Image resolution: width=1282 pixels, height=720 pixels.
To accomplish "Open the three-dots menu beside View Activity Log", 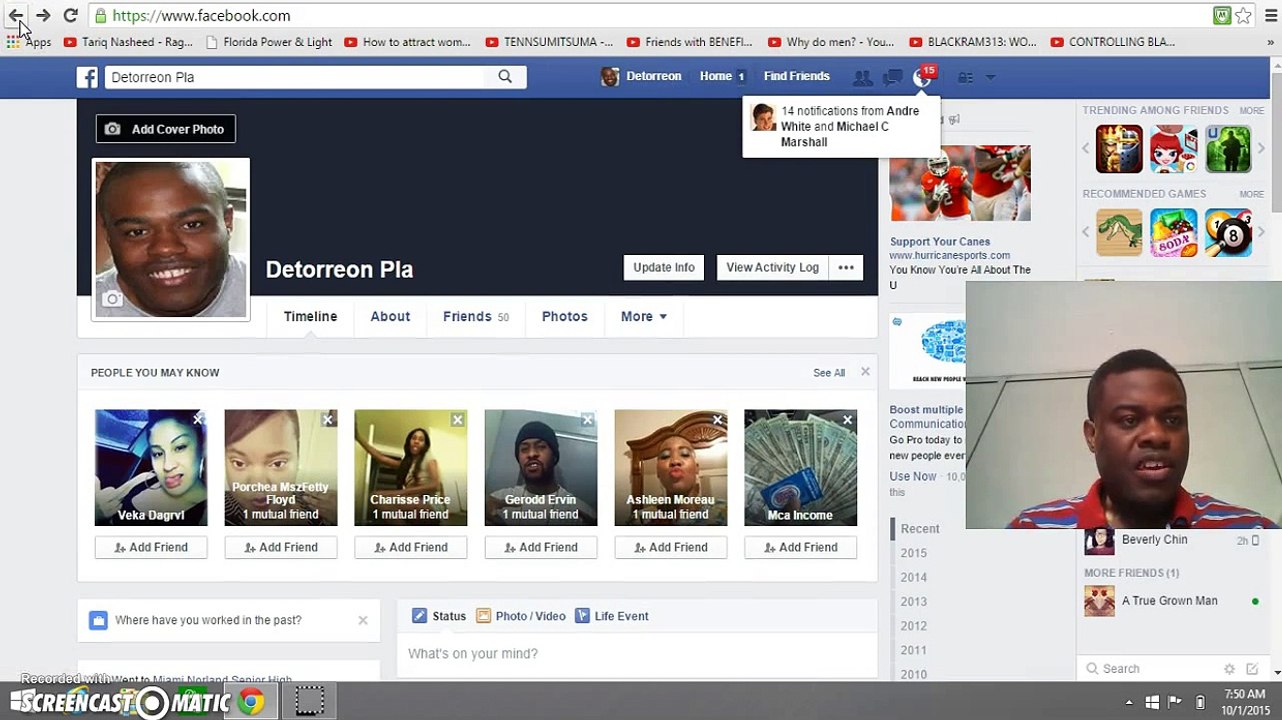I will (846, 268).
